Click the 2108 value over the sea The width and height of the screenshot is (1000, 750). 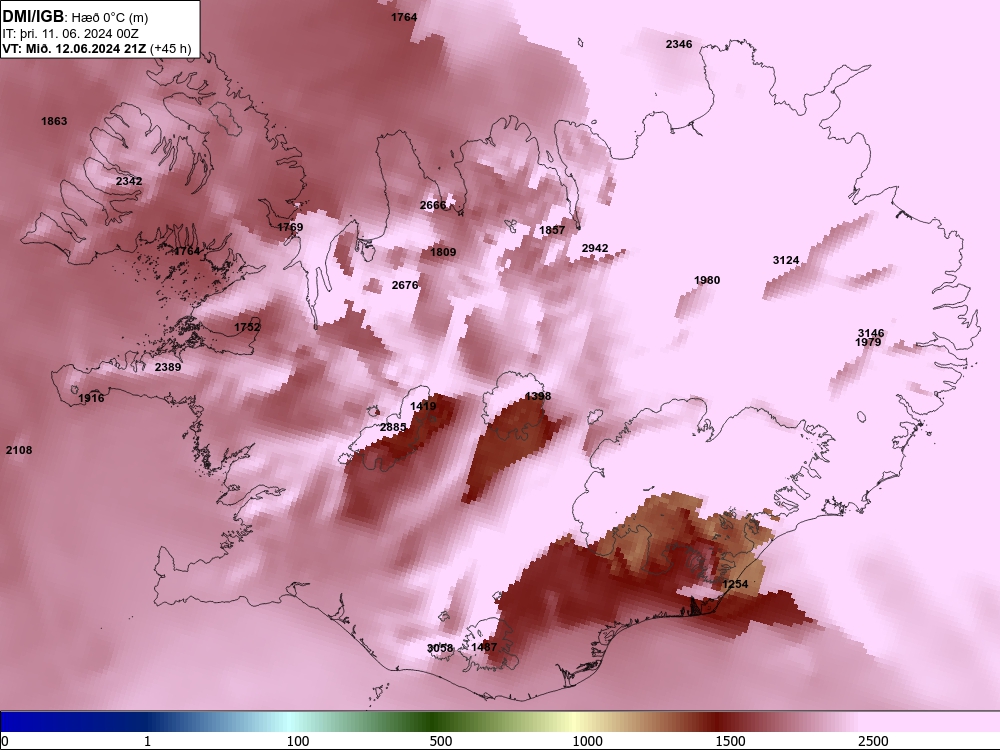click(18, 450)
